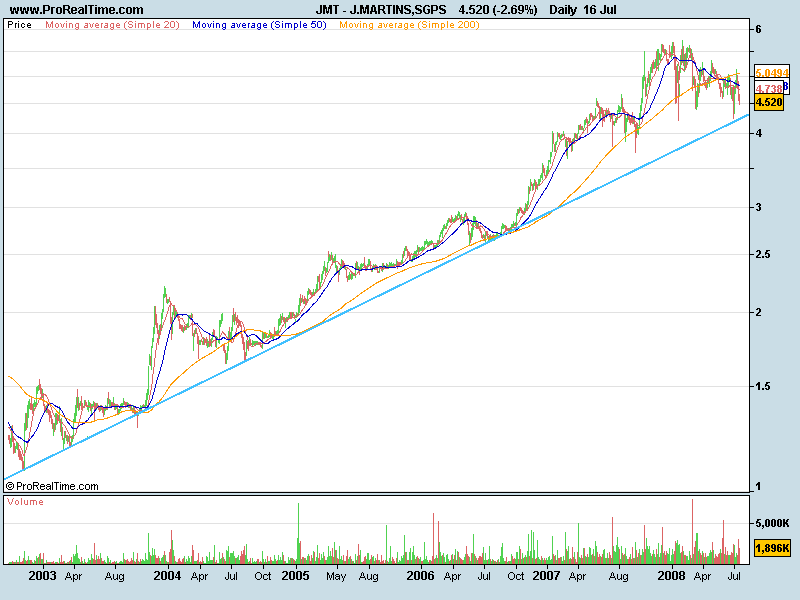Click the May label on time axis

[x=336, y=577]
